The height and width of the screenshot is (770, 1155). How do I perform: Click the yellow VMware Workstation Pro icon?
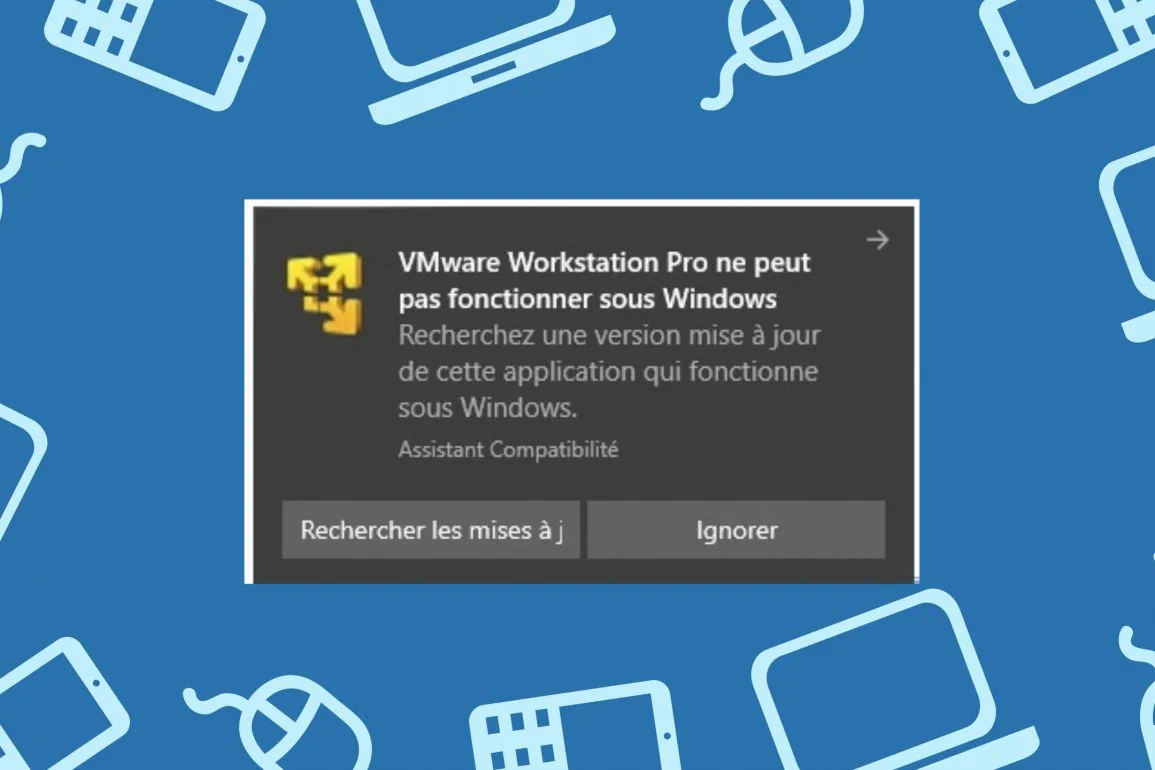point(325,293)
